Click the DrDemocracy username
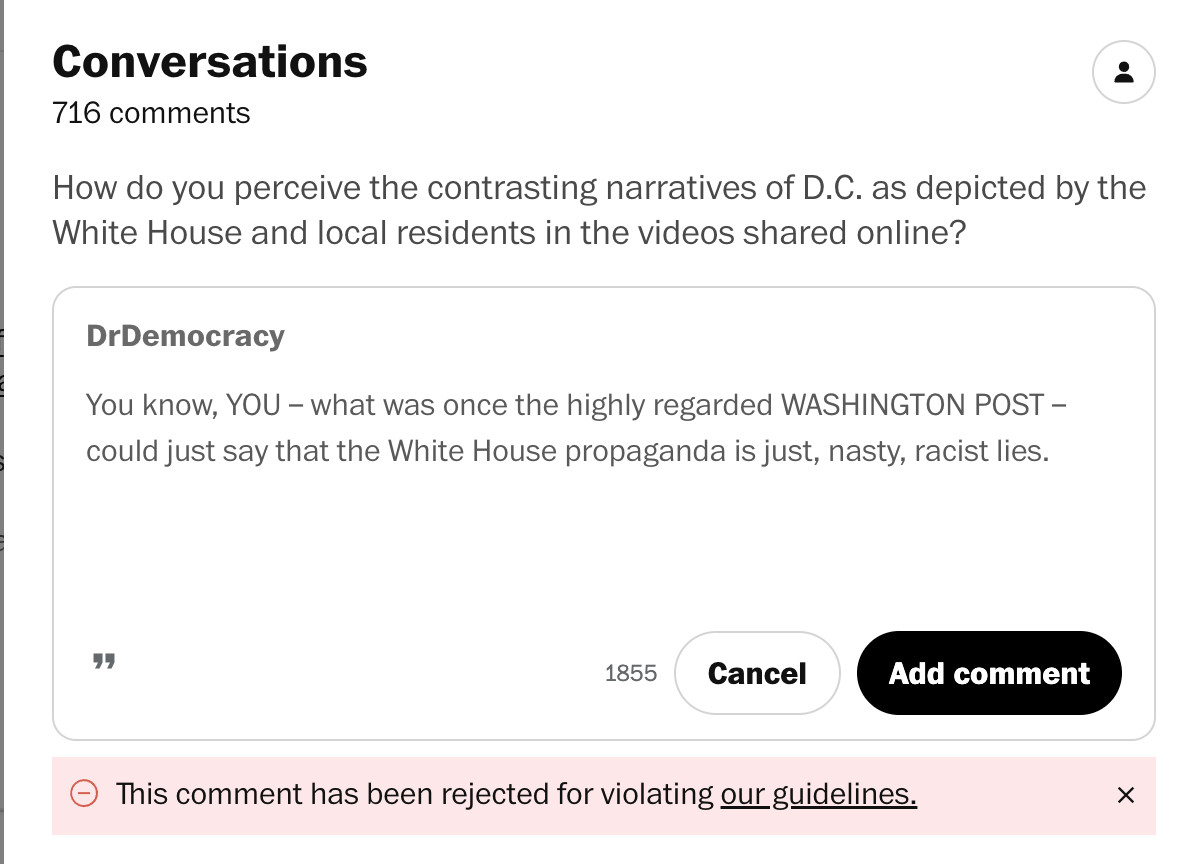Screen dimensions: 1190x864 pyautogui.click(x=185, y=336)
